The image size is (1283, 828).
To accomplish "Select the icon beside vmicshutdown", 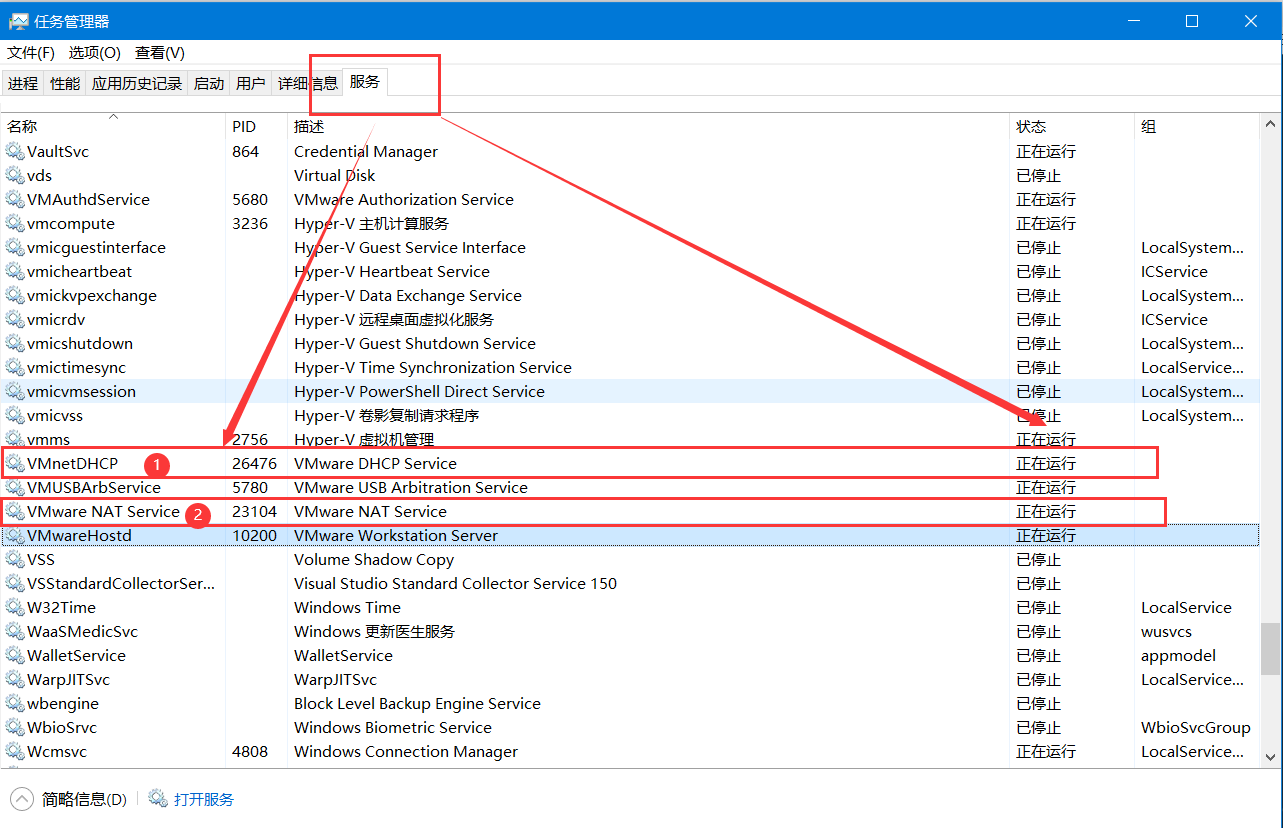I will click(14, 344).
